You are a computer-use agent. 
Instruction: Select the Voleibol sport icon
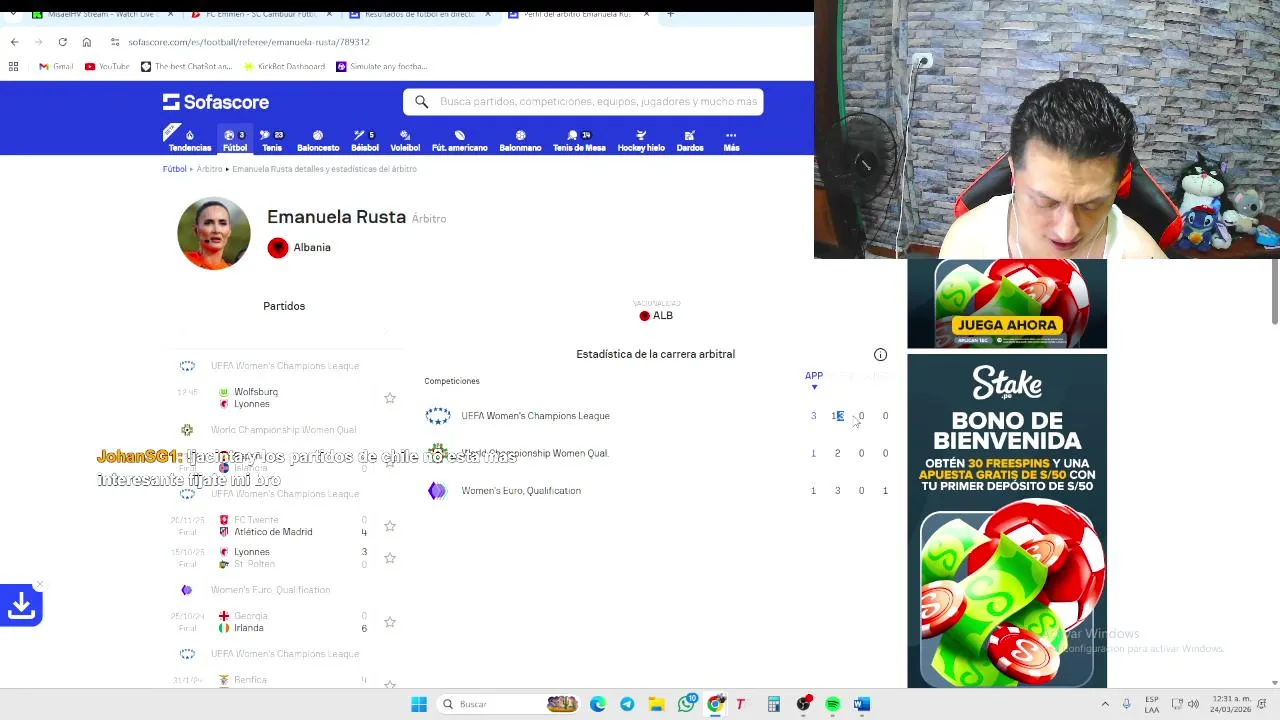[405, 140]
